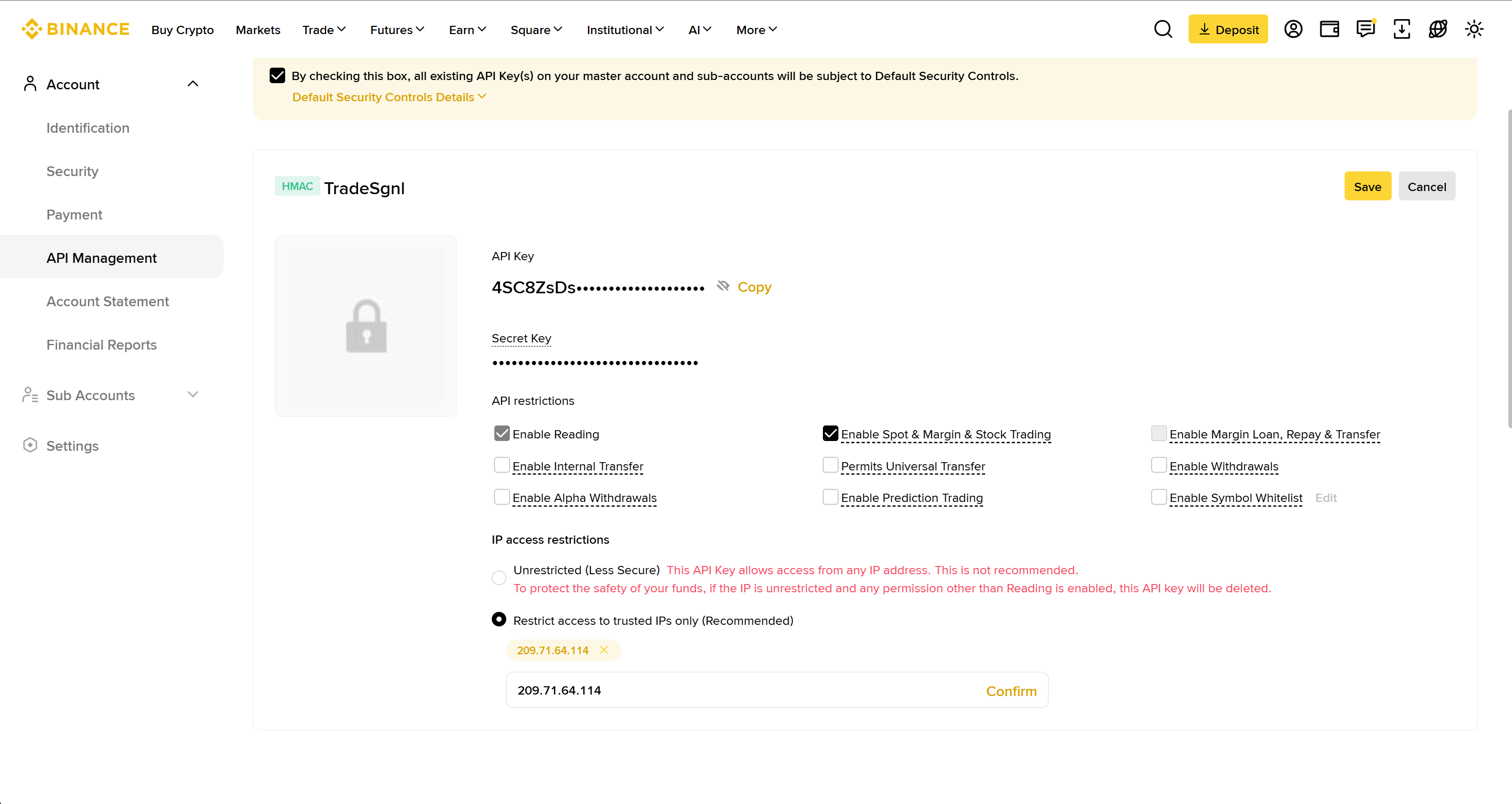1512x804 pixels.
Task: Open the More dropdown menu
Action: (756, 29)
